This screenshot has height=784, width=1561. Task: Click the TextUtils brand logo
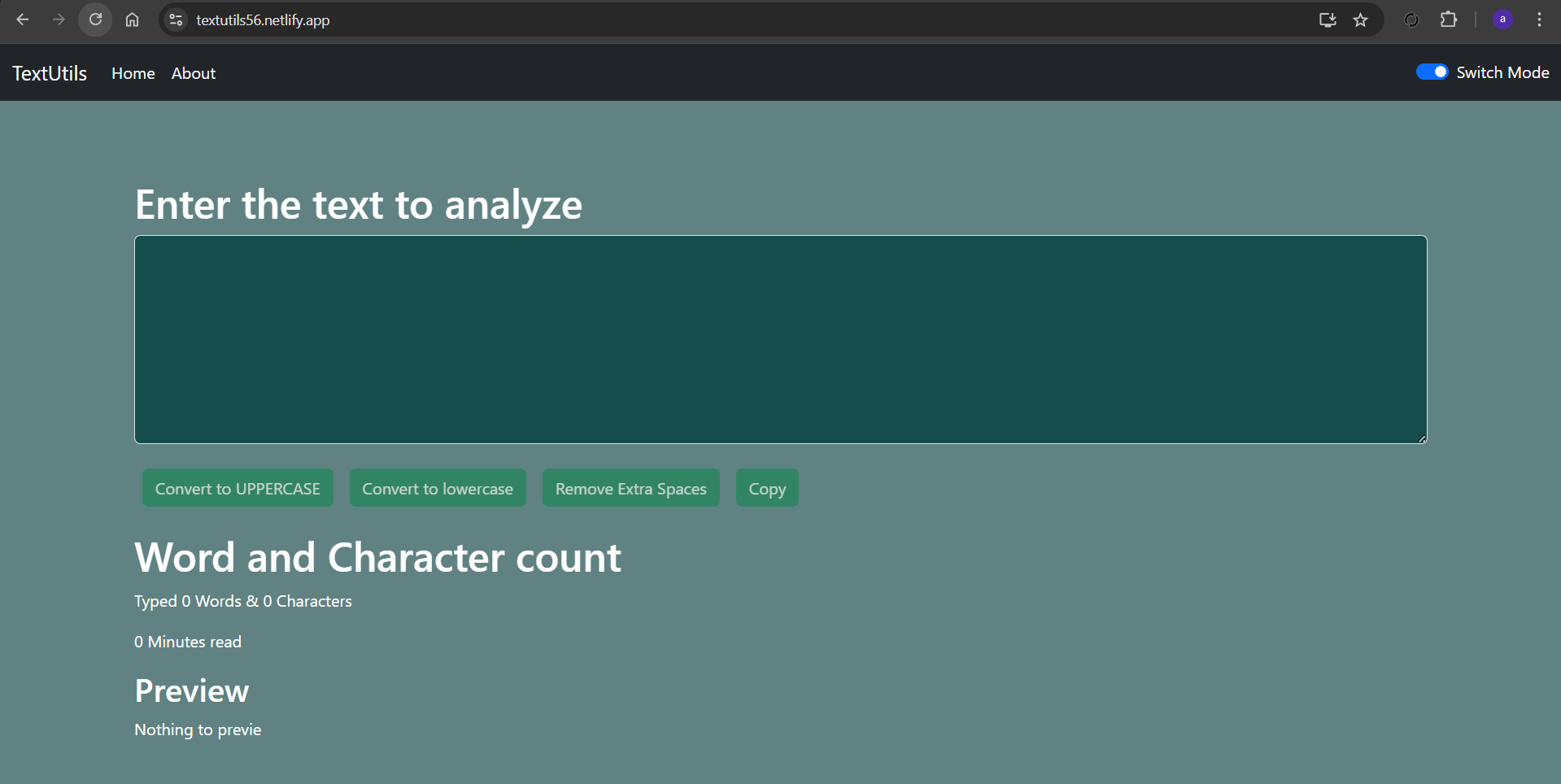tap(50, 73)
